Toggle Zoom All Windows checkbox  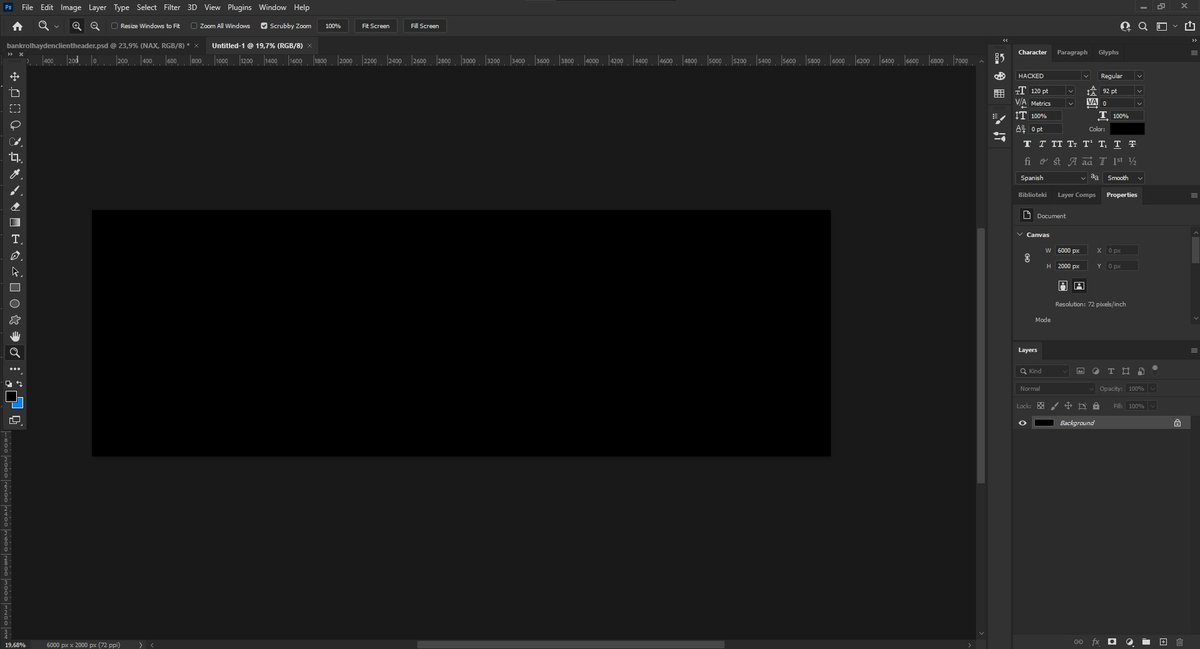pyautogui.click(x=193, y=26)
